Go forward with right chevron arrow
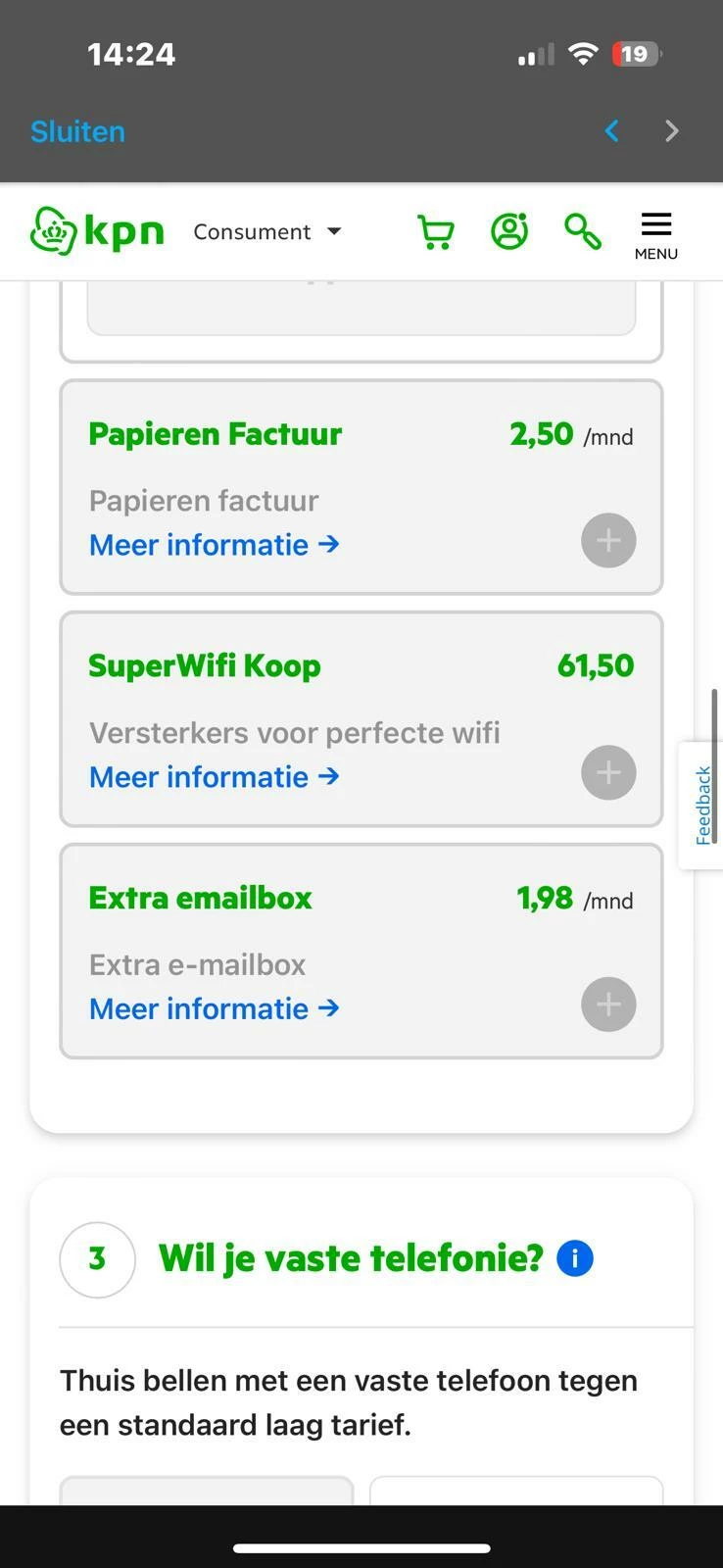The height and width of the screenshot is (1568, 723). tap(672, 131)
